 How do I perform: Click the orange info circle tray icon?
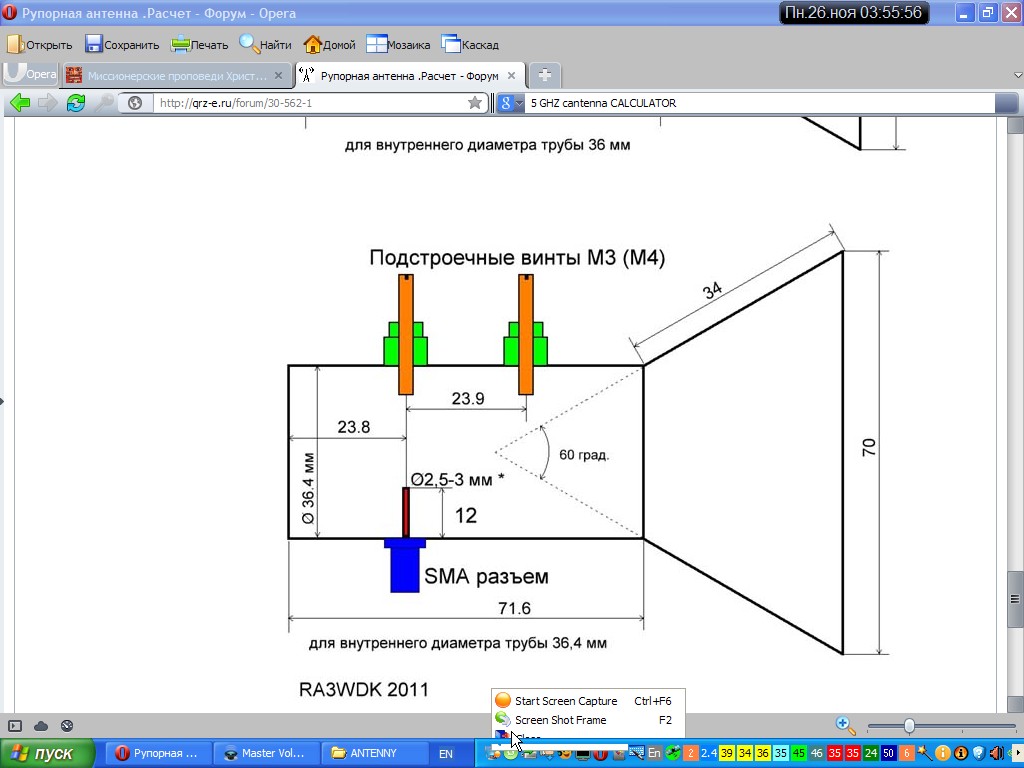pos(942,753)
